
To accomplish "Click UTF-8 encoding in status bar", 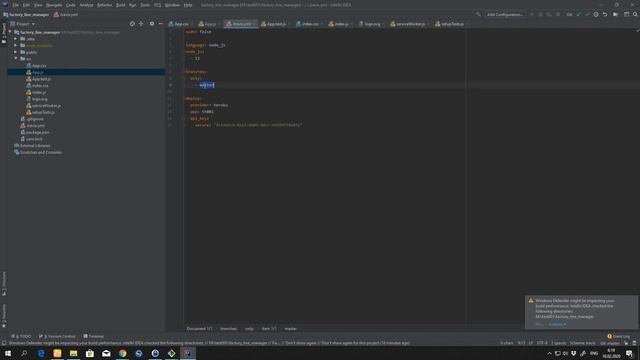I will pos(542,343).
